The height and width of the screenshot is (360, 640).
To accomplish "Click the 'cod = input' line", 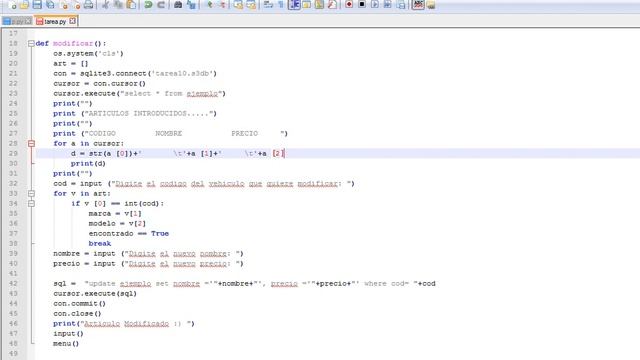I will click(204, 183).
